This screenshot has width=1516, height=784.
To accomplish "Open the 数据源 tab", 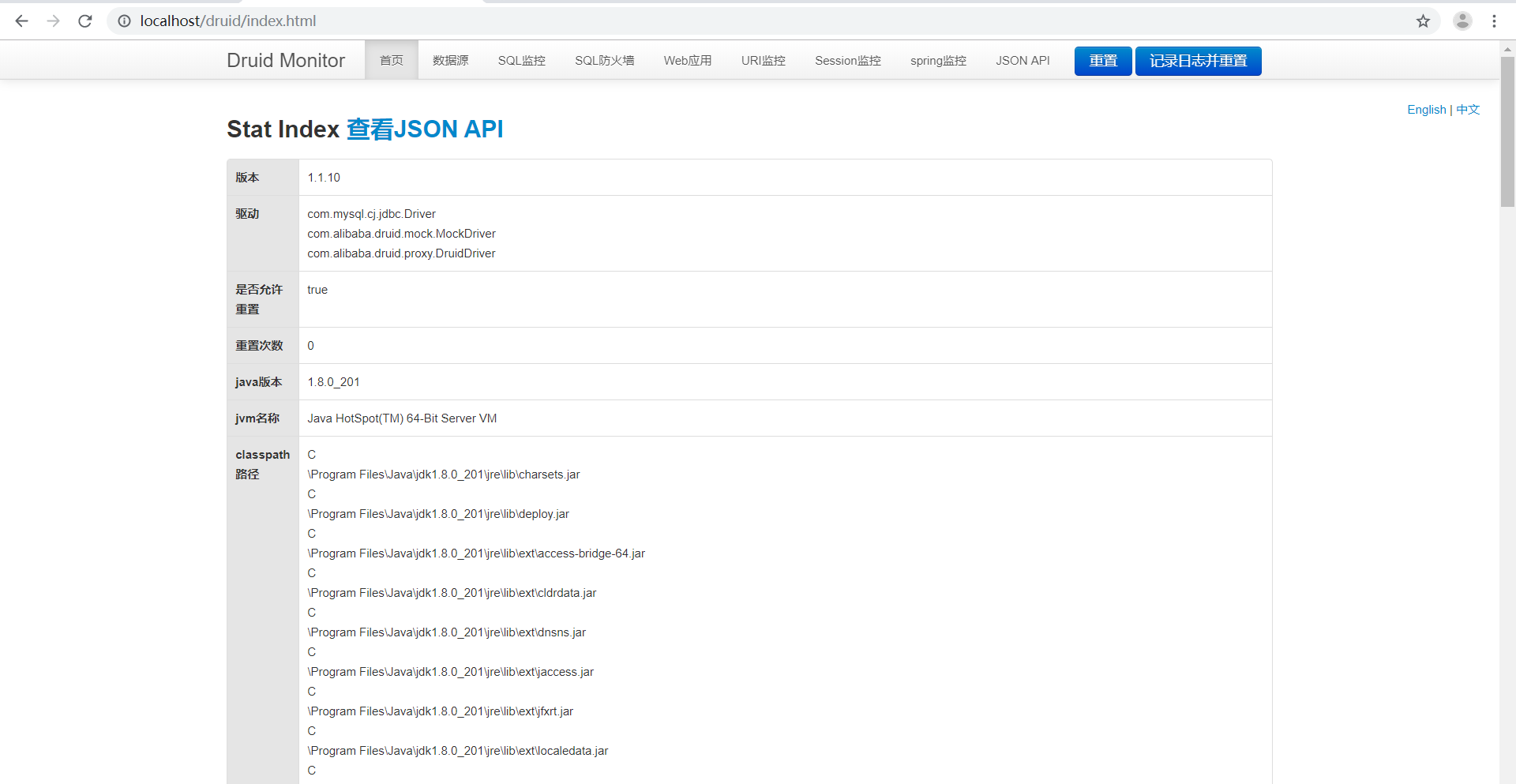I will pyautogui.click(x=451, y=61).
